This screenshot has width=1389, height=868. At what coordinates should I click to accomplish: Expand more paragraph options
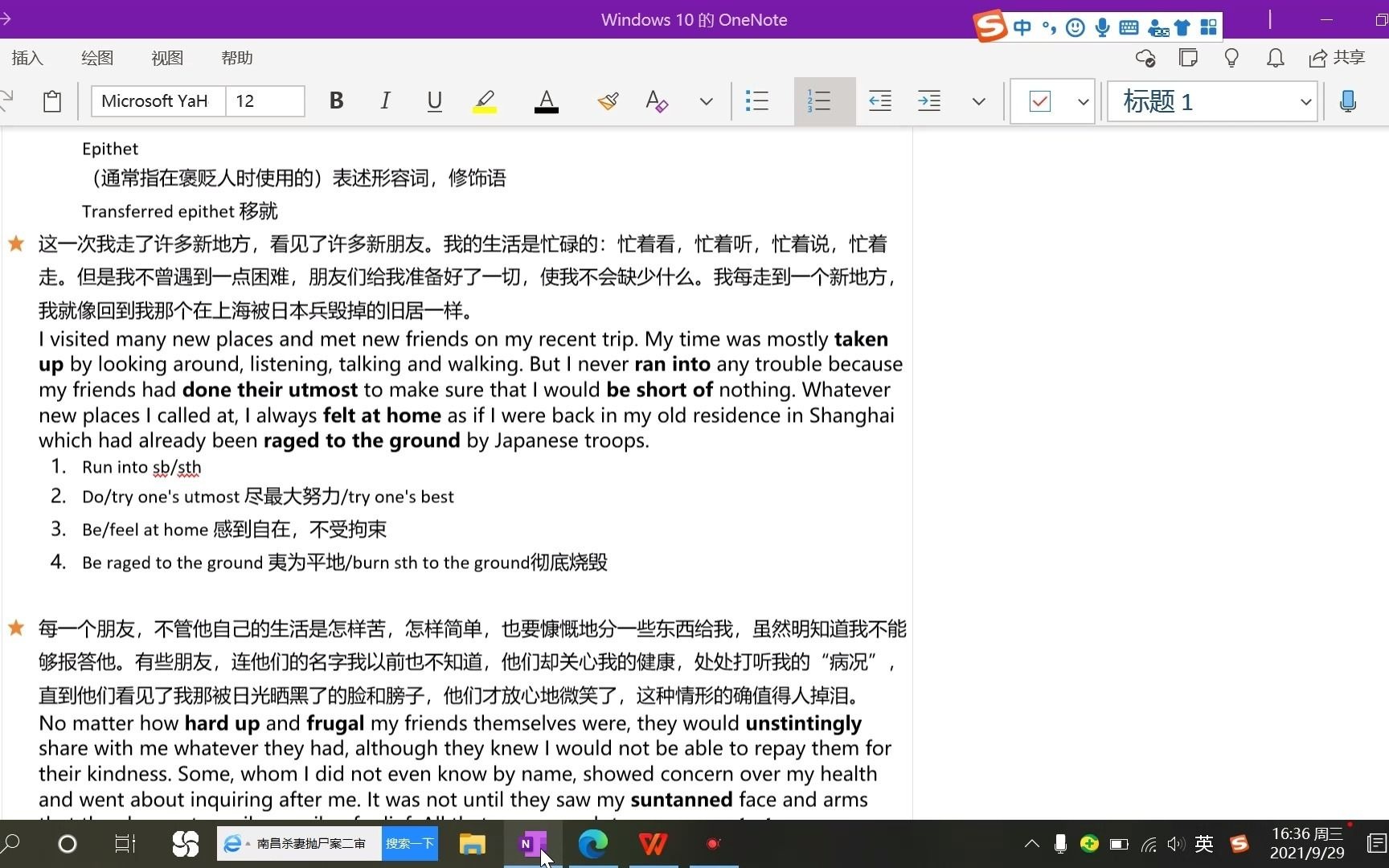pos(978,101)
